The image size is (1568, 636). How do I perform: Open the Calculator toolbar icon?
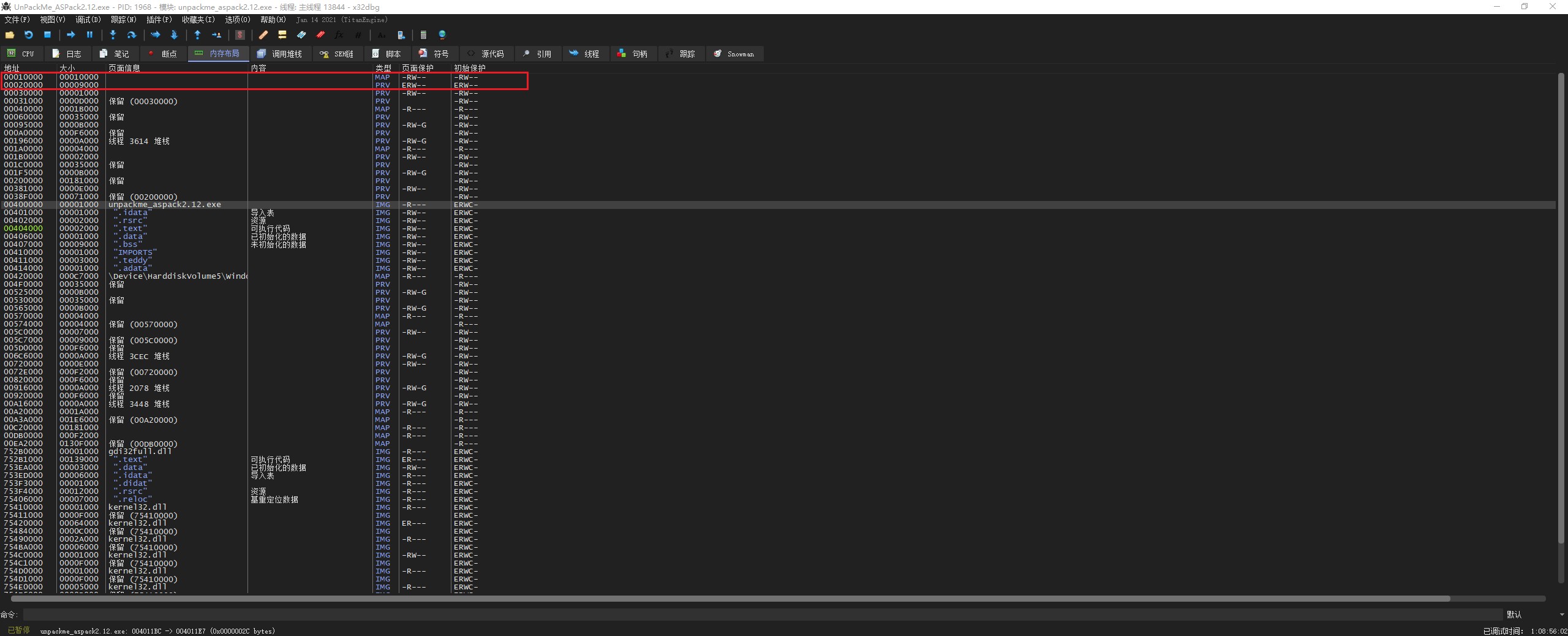pos(423,35)
